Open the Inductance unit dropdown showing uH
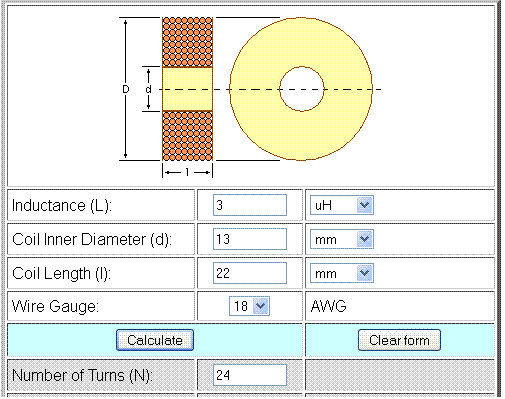This screenshot has width=505, height=399. (342, 205)
